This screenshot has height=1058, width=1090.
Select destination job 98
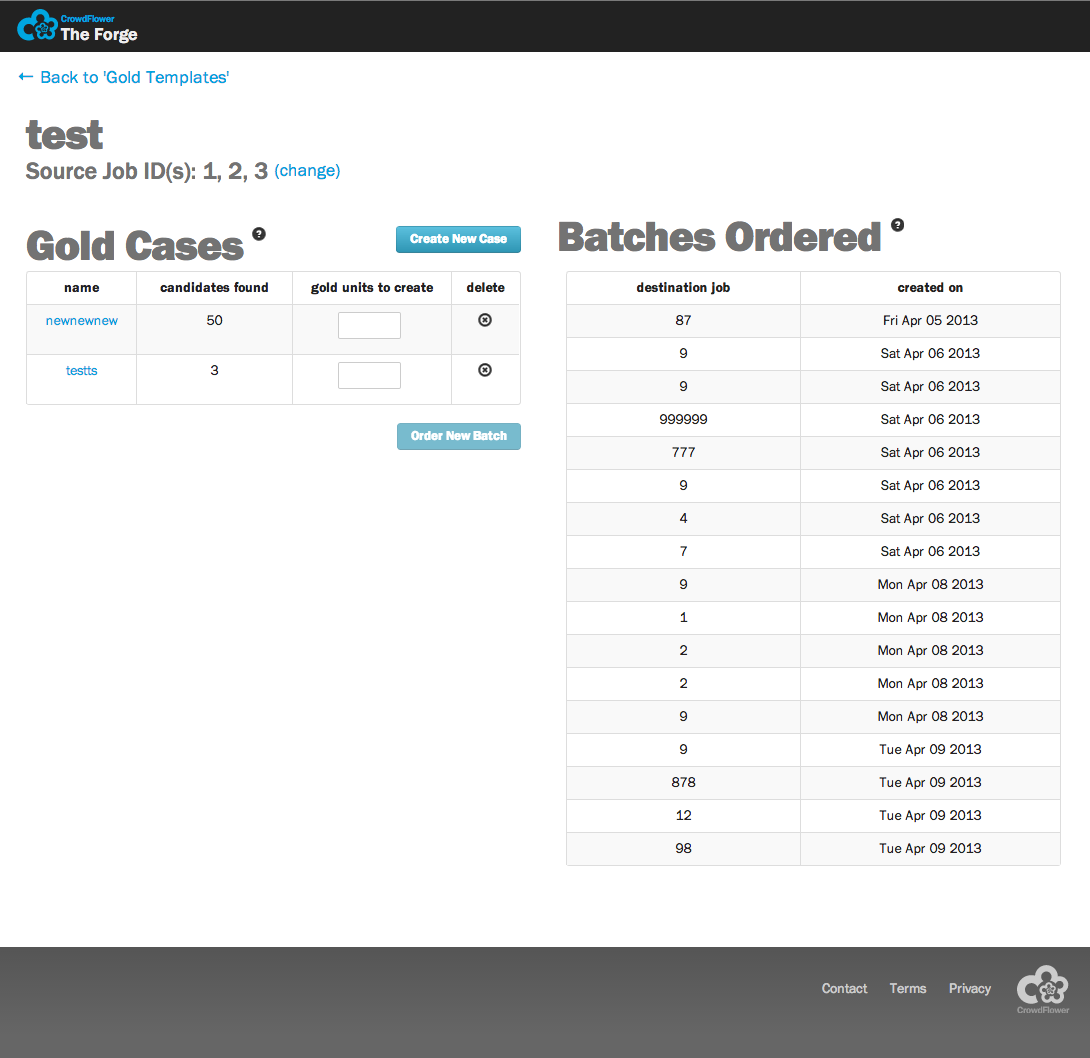point(683,848)
